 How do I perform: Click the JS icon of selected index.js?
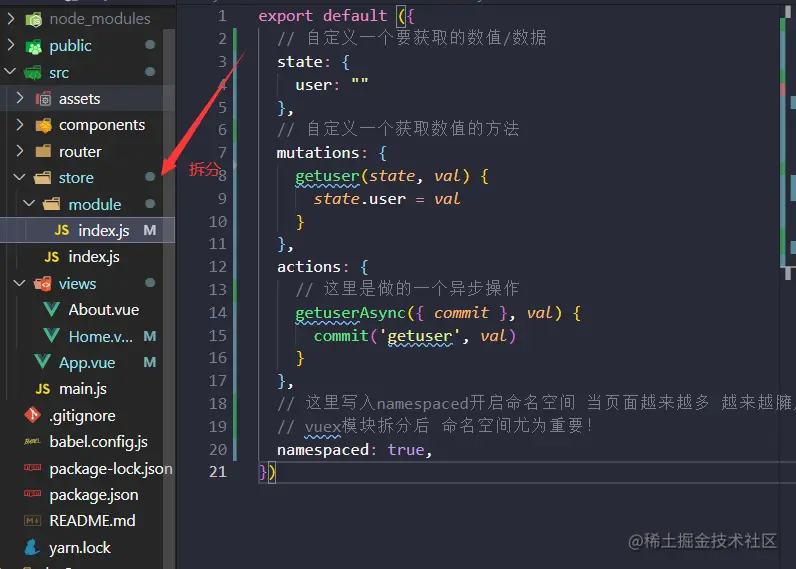61,230
